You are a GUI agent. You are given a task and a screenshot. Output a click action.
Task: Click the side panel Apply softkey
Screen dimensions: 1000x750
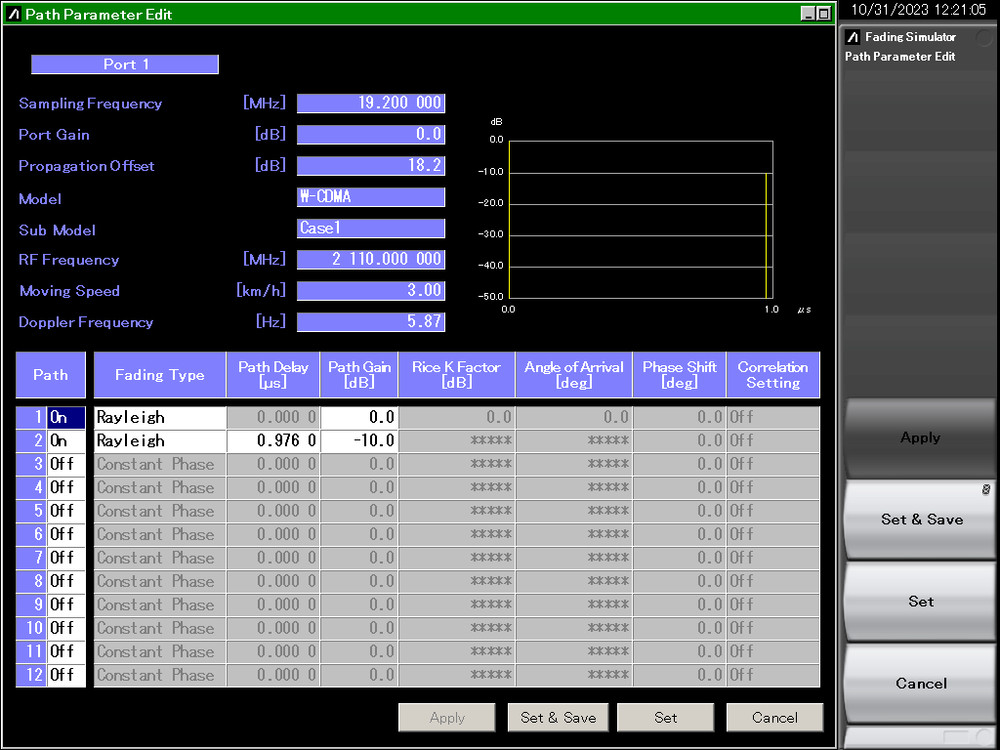coord(920,438)
